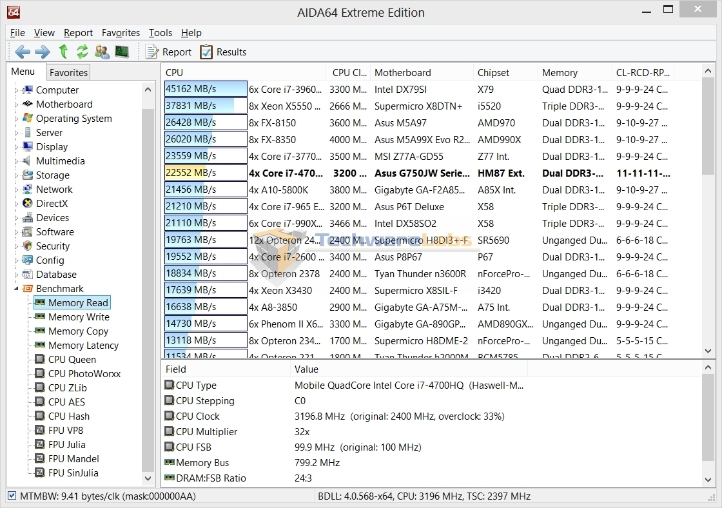Open the File menu

pos(17,33)
